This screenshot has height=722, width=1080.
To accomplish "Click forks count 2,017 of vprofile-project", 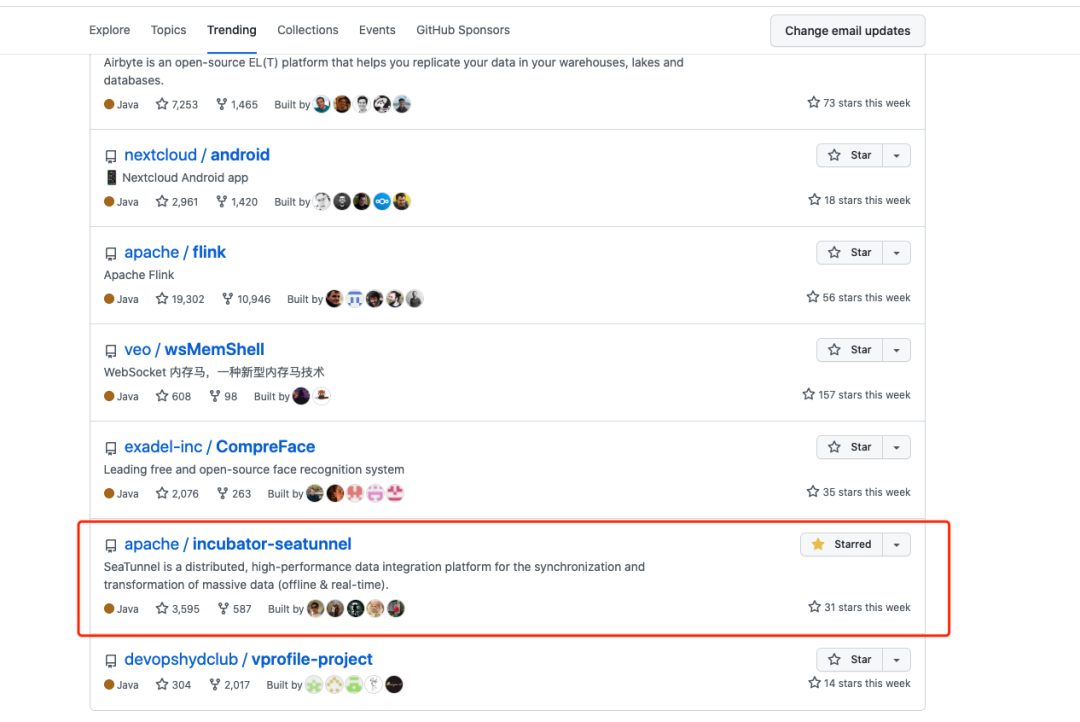I will coord(230,685).
